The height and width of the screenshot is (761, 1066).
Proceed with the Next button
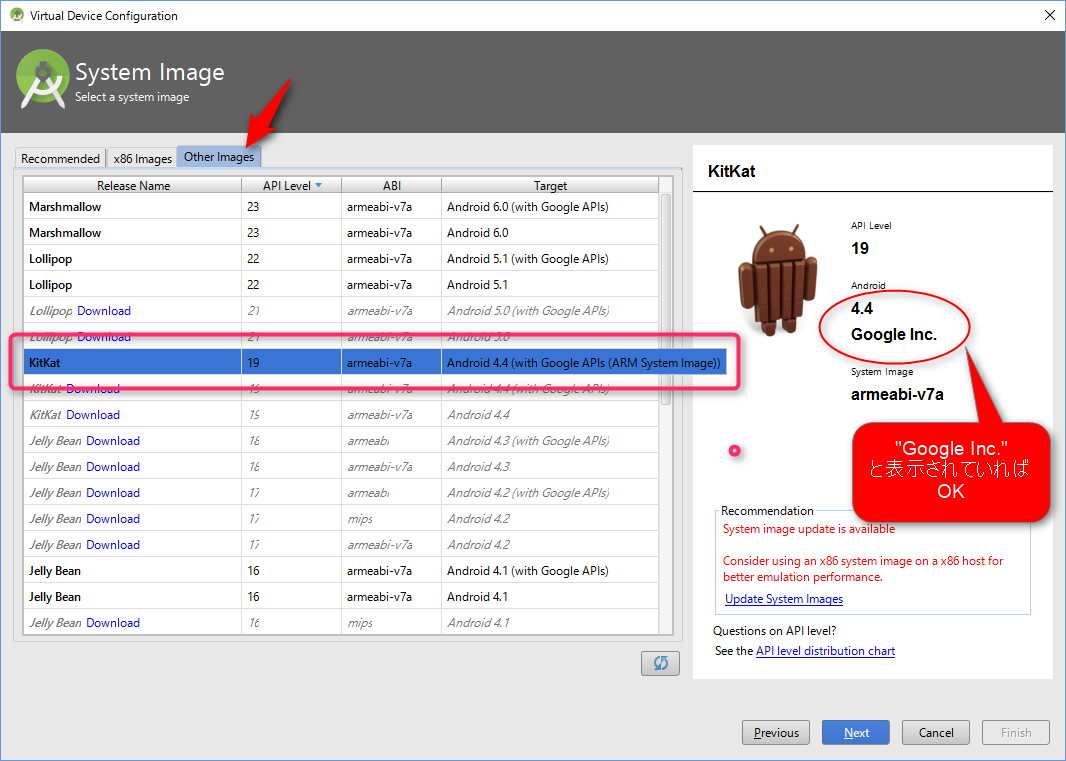click(856, 732)
